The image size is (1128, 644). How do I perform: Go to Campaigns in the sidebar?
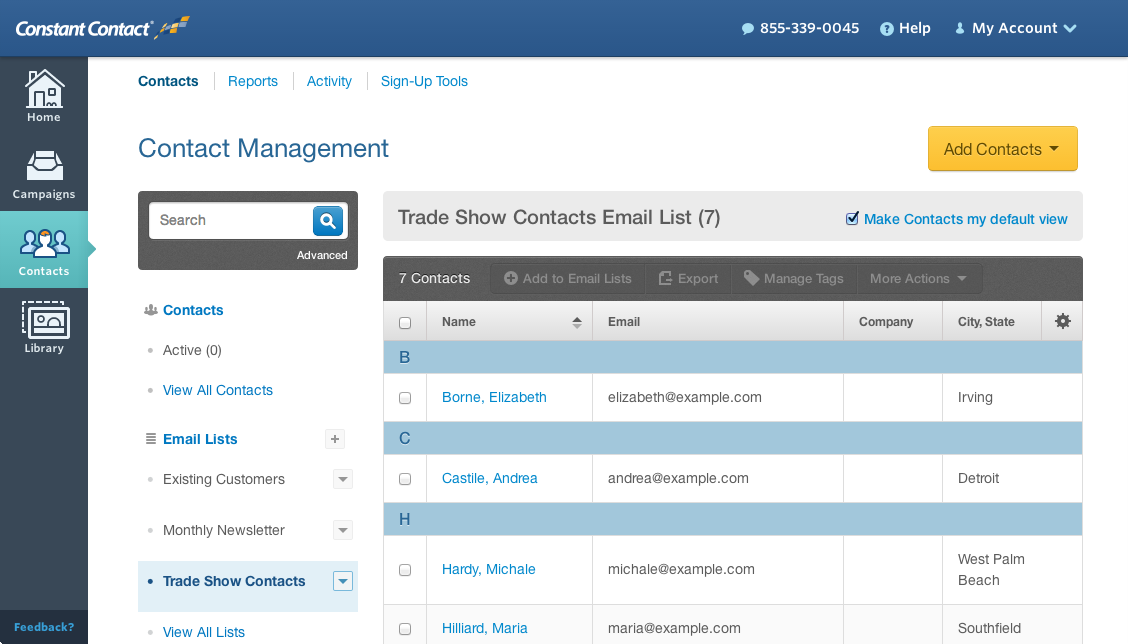pos(44,175)
